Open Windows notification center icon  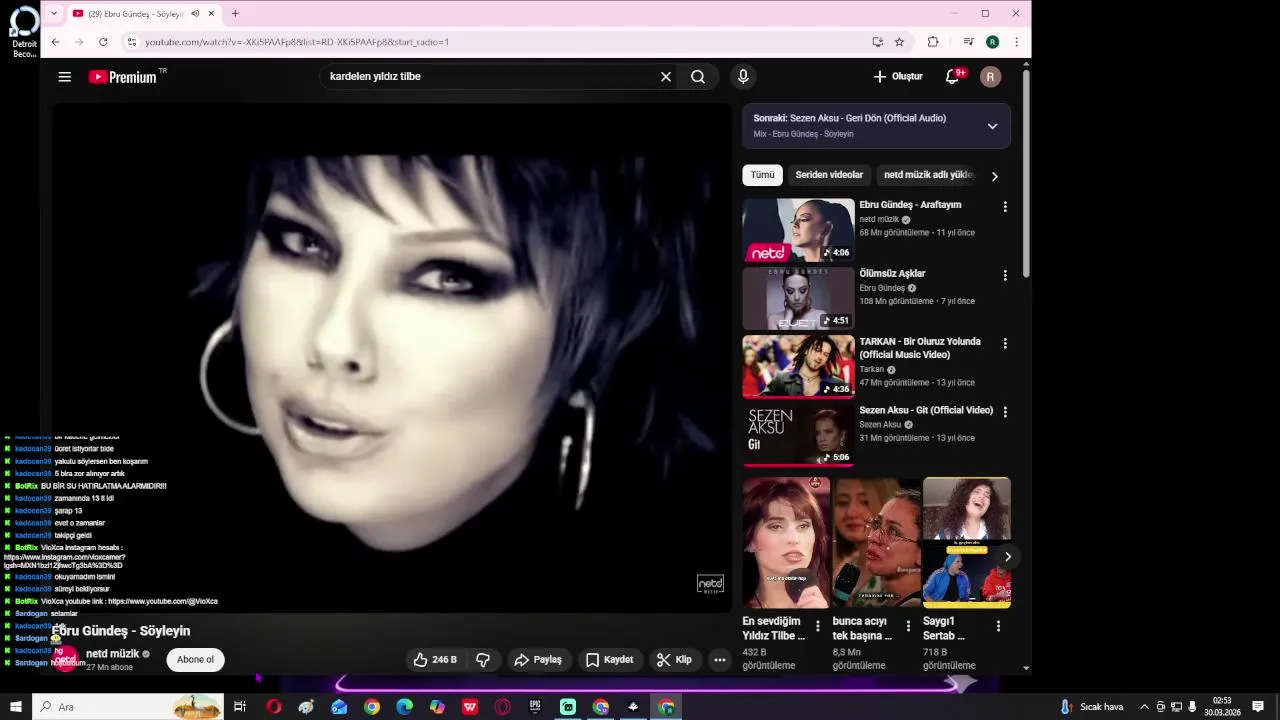point(1258,707)
